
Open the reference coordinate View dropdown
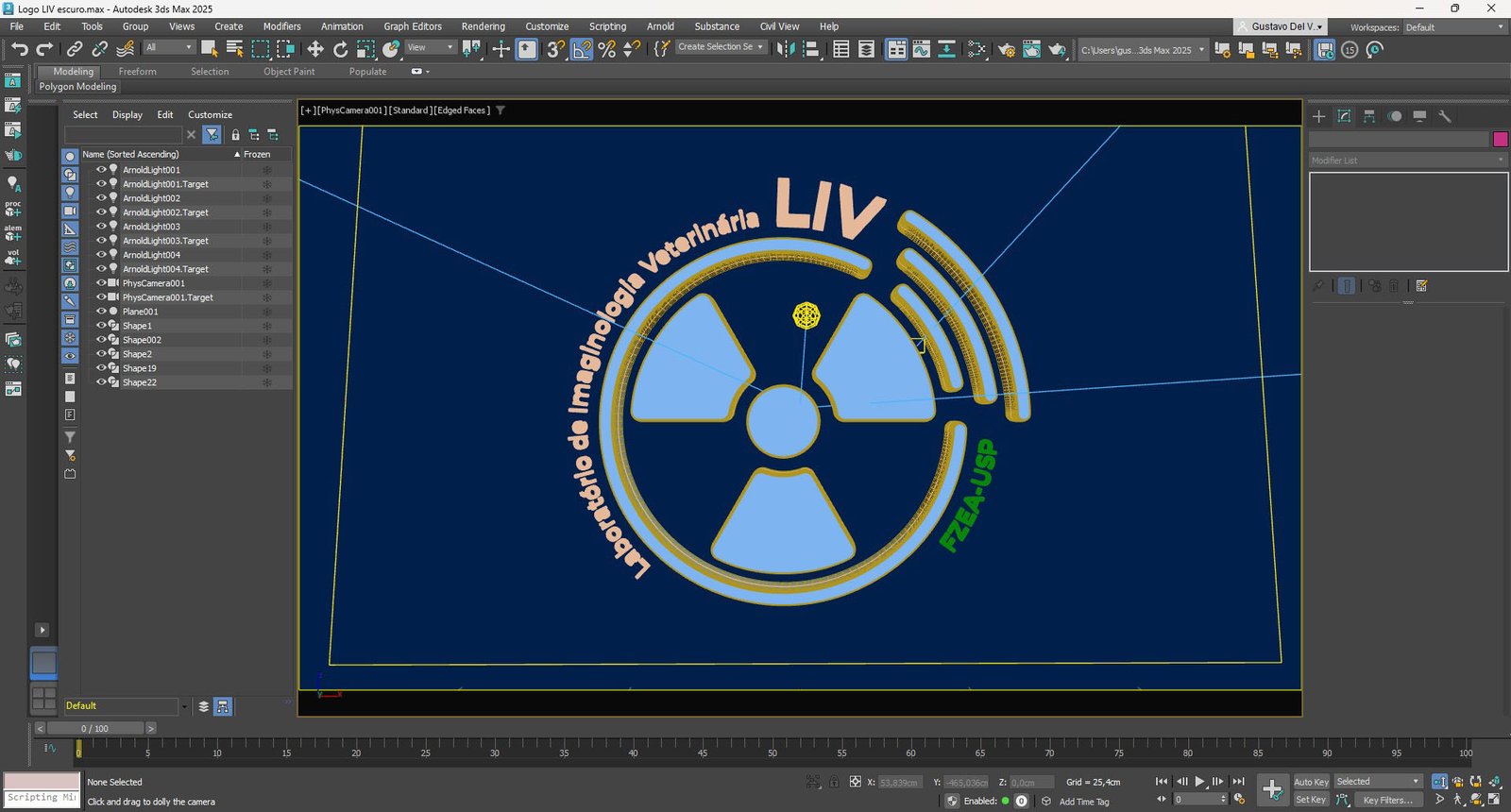(431, 47)
